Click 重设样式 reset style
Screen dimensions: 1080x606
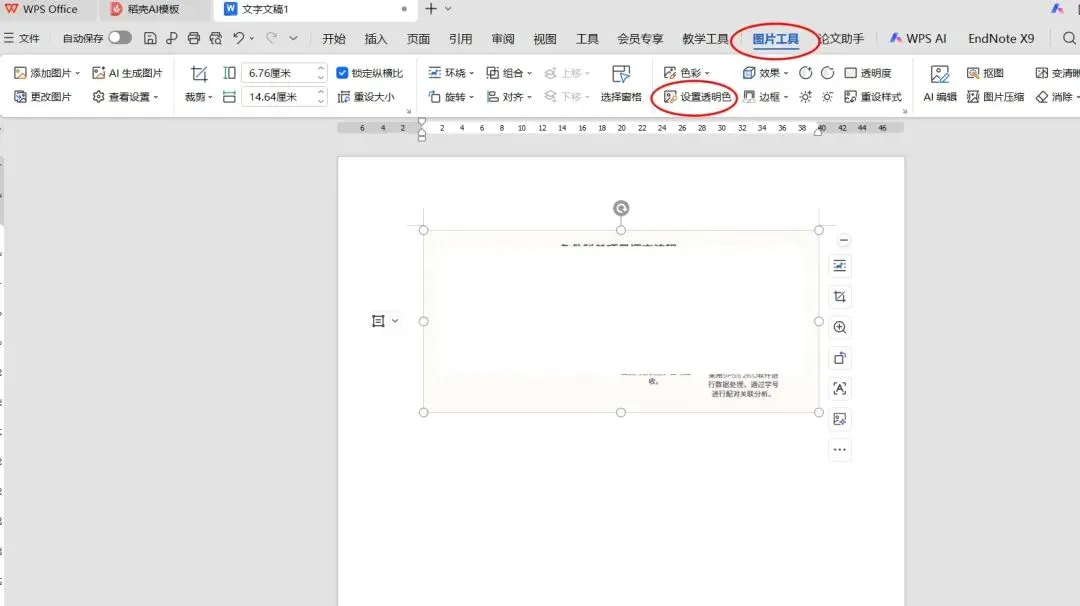click(873, 97)
